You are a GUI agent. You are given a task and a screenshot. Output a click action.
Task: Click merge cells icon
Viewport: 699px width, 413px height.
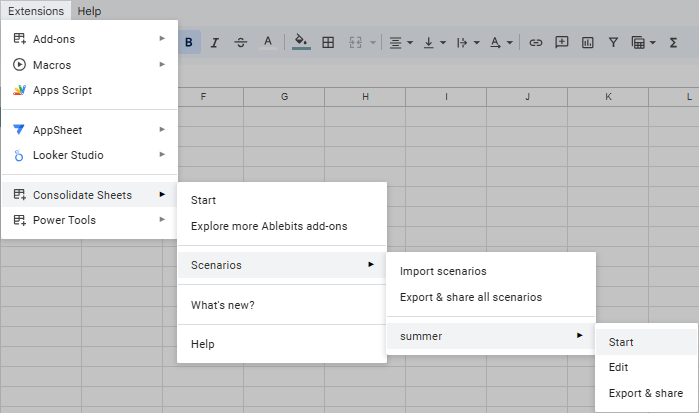[356, 42]
